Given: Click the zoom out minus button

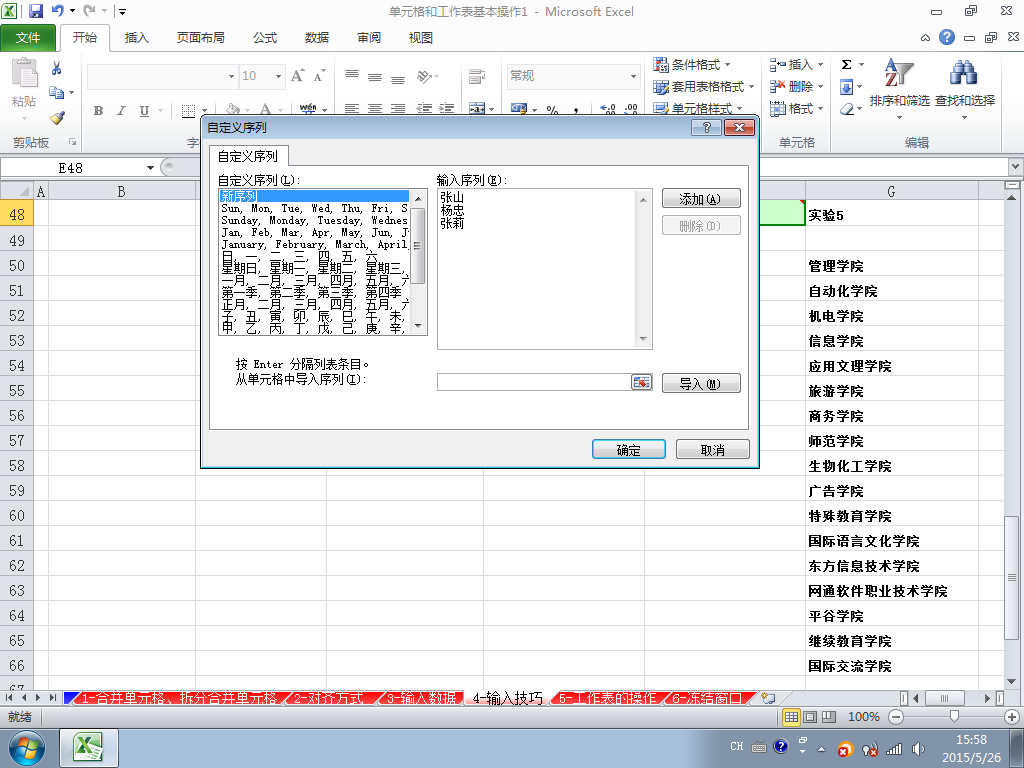Looking at the screenshot, I should [896, 717].
